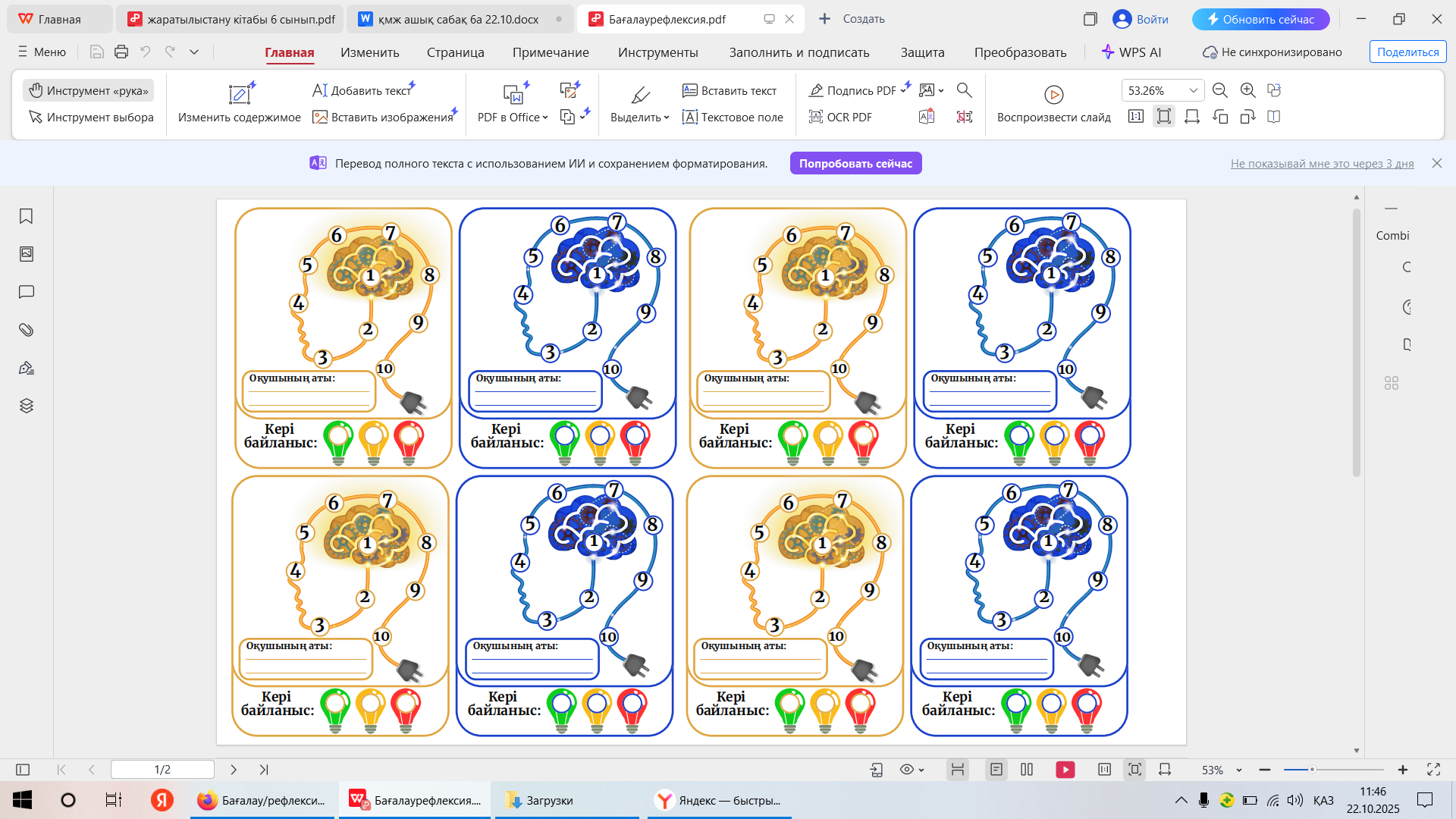Click the OCR PDF tool
This screenshot has height=819, width=1456.
[840, 117]
